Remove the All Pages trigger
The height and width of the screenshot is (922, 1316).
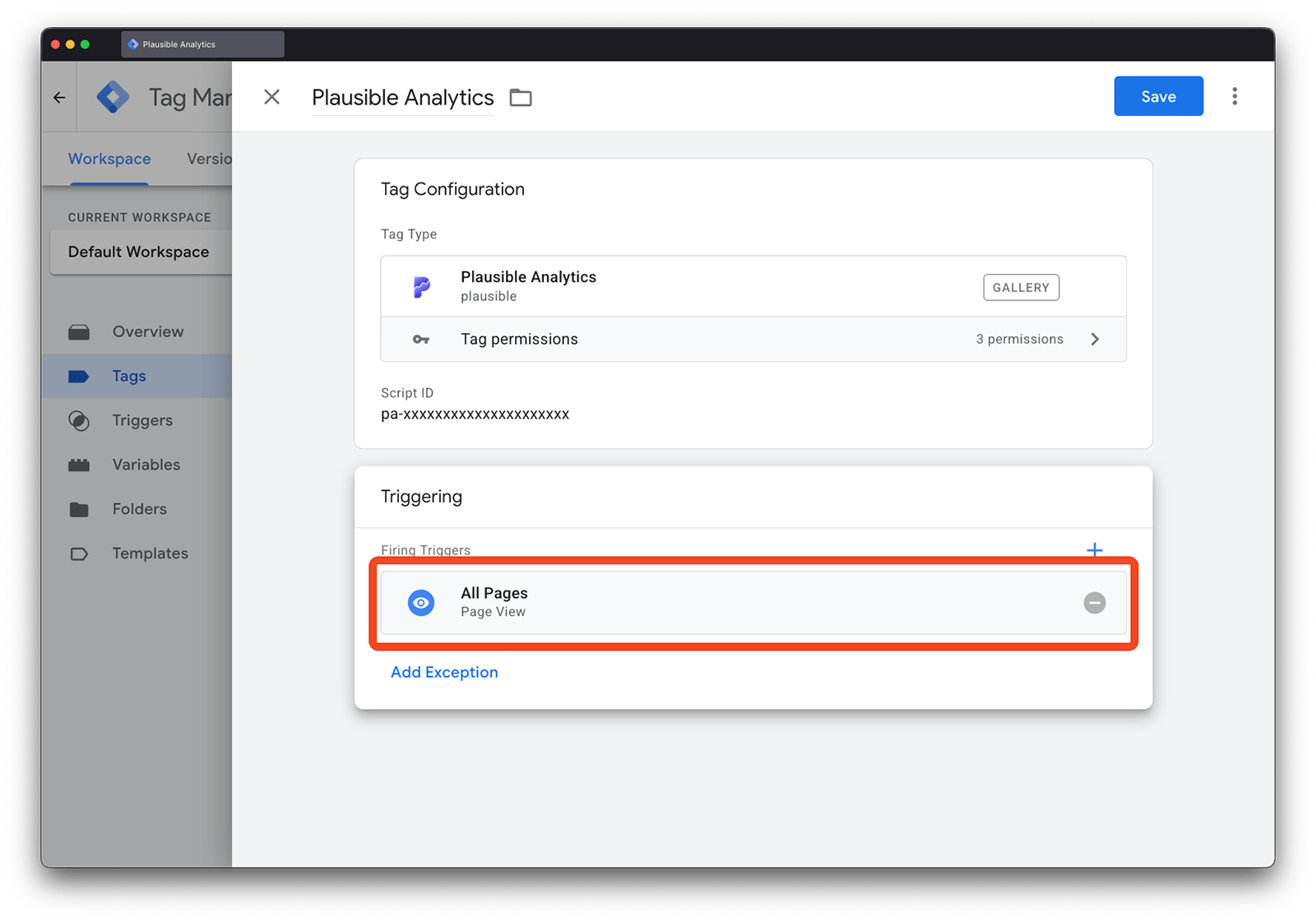click(1094, 603)
